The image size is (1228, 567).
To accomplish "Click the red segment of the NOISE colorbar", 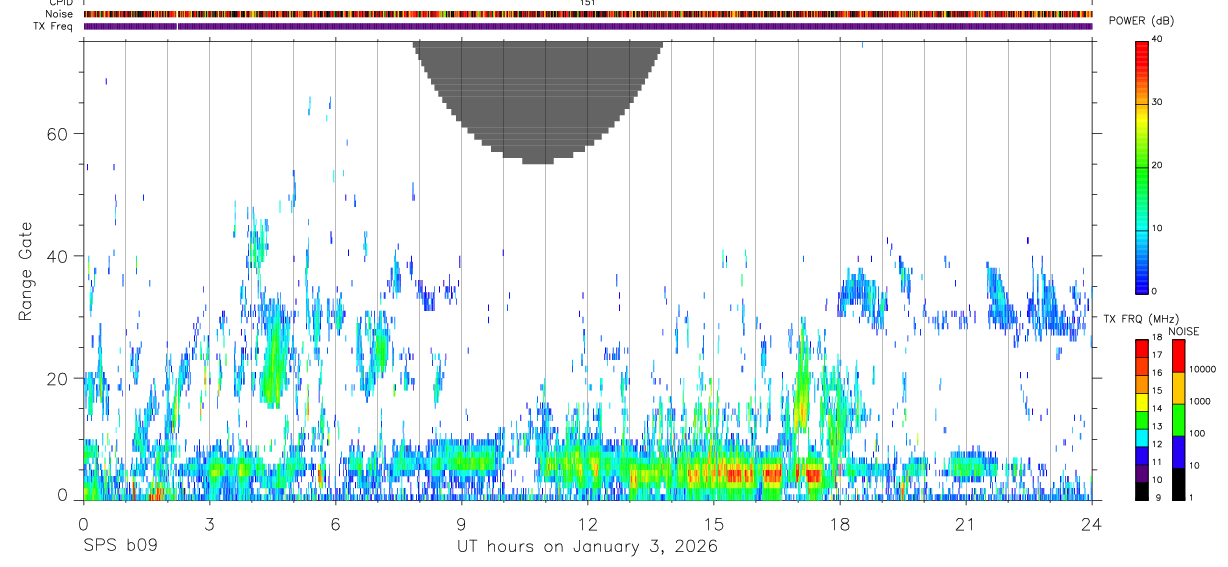I will pos(1178,356).
